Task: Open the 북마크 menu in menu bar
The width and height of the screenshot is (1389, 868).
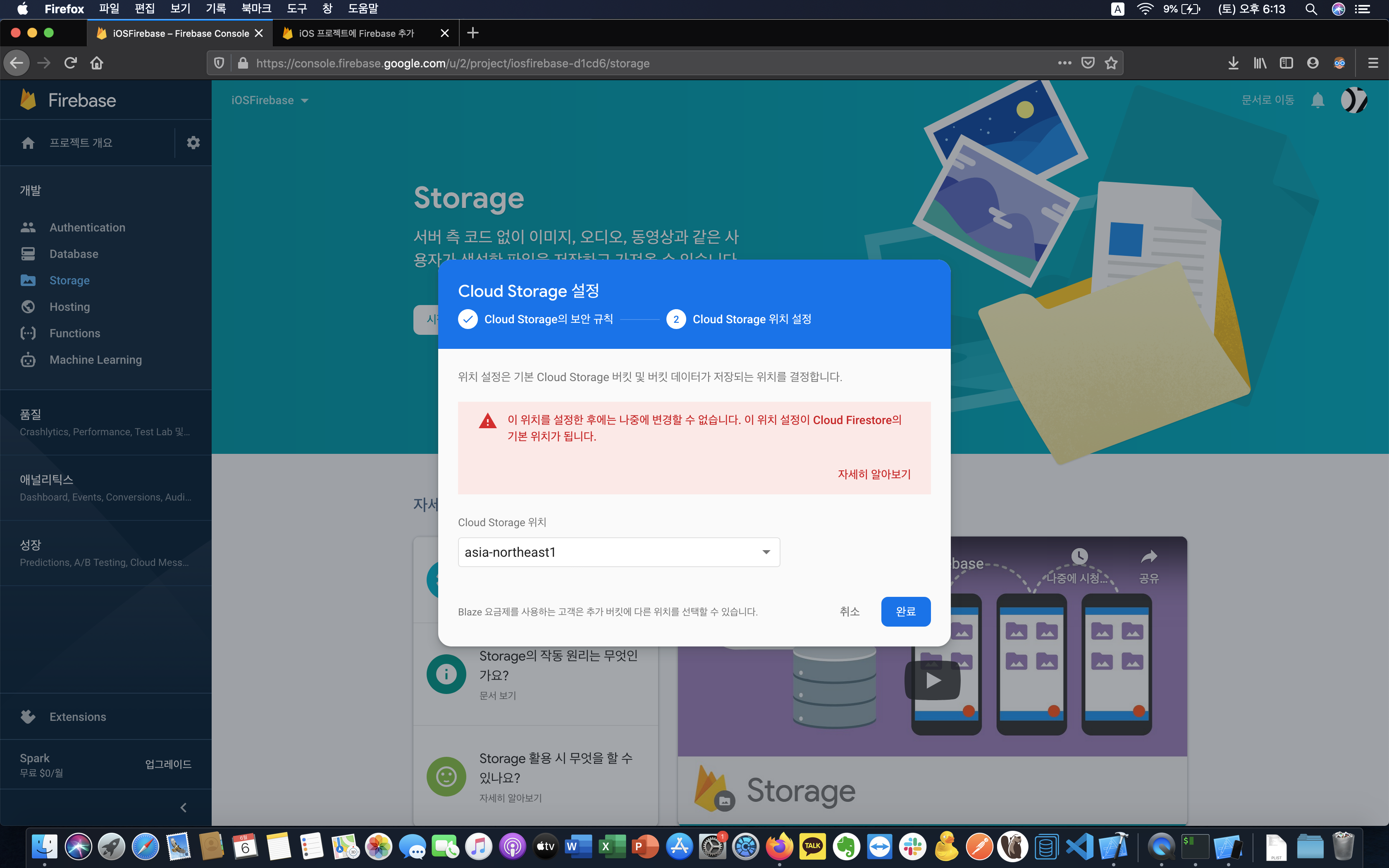Action: pyautogui.click(x=255, y=9)
